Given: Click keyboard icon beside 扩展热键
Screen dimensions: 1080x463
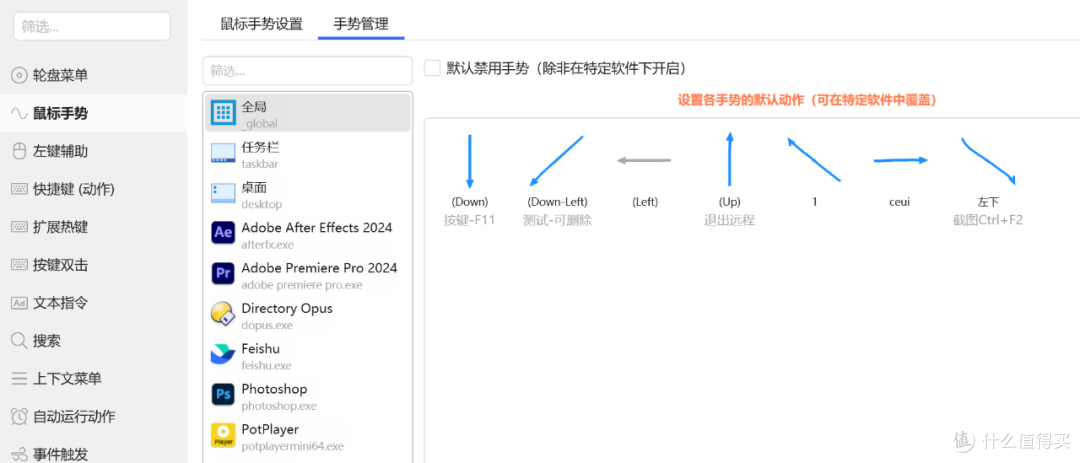Looking at the screenshot, I should (x=19, y=227).
